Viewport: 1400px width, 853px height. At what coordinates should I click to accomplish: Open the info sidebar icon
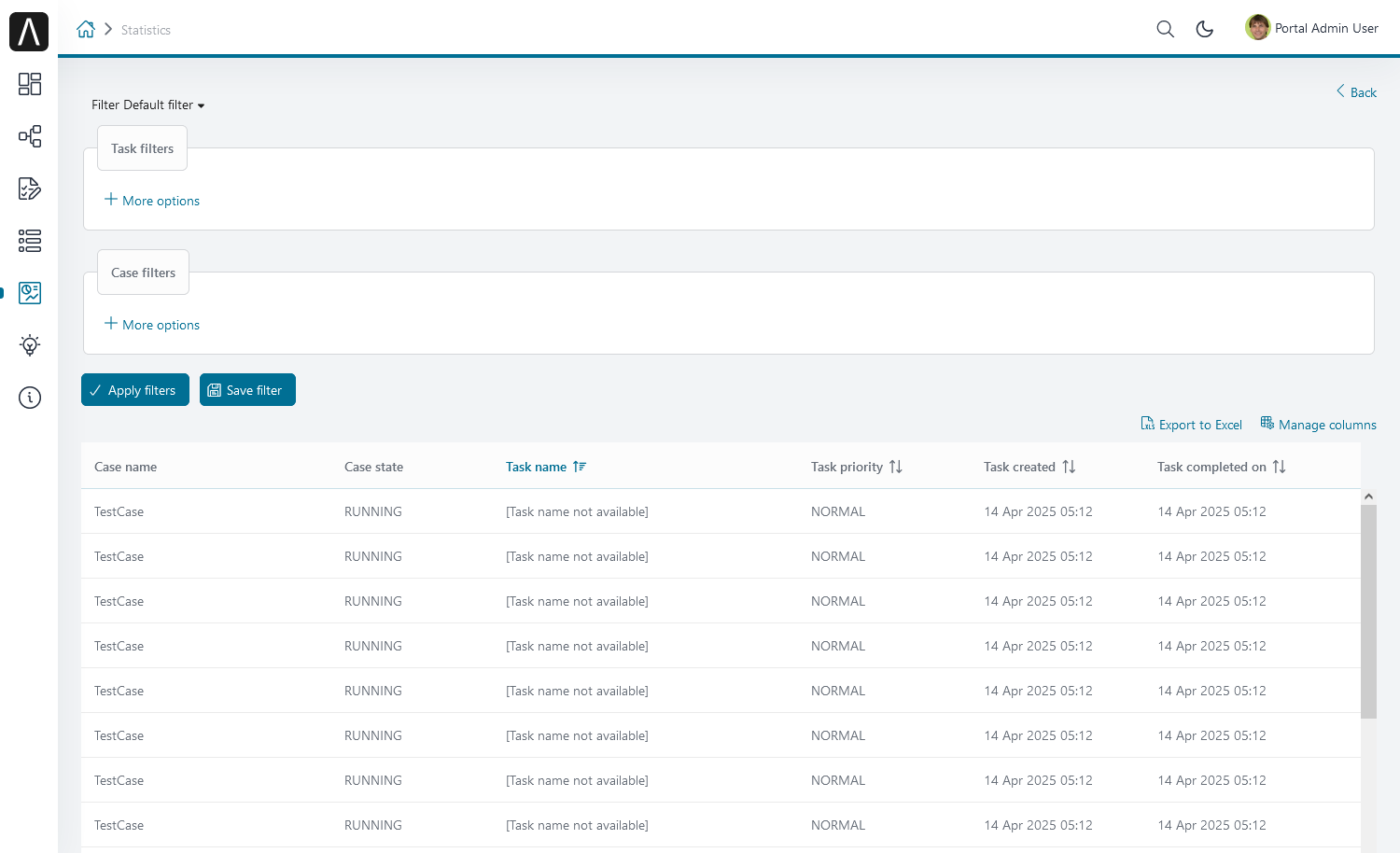click(x=30, y=398)
